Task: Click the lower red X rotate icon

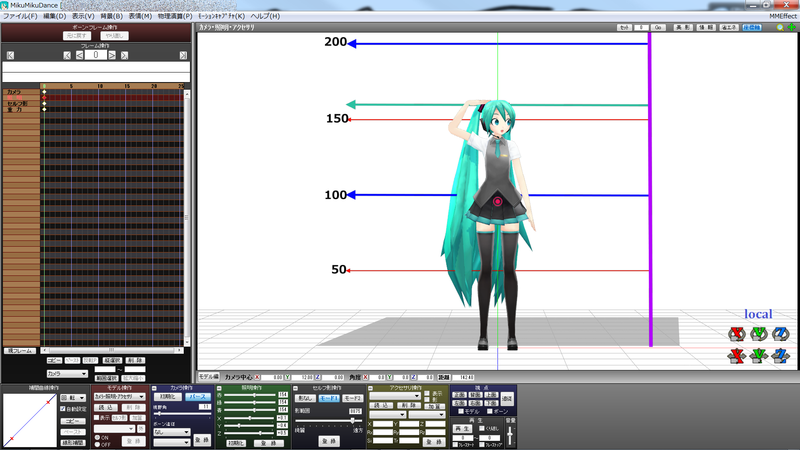Action: tap(736, 356)
